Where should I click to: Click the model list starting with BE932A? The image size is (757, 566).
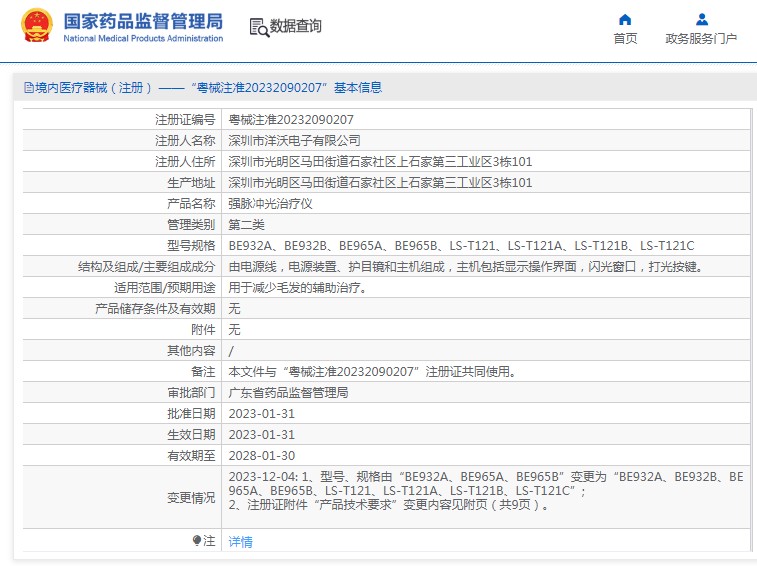coord(461,246)
